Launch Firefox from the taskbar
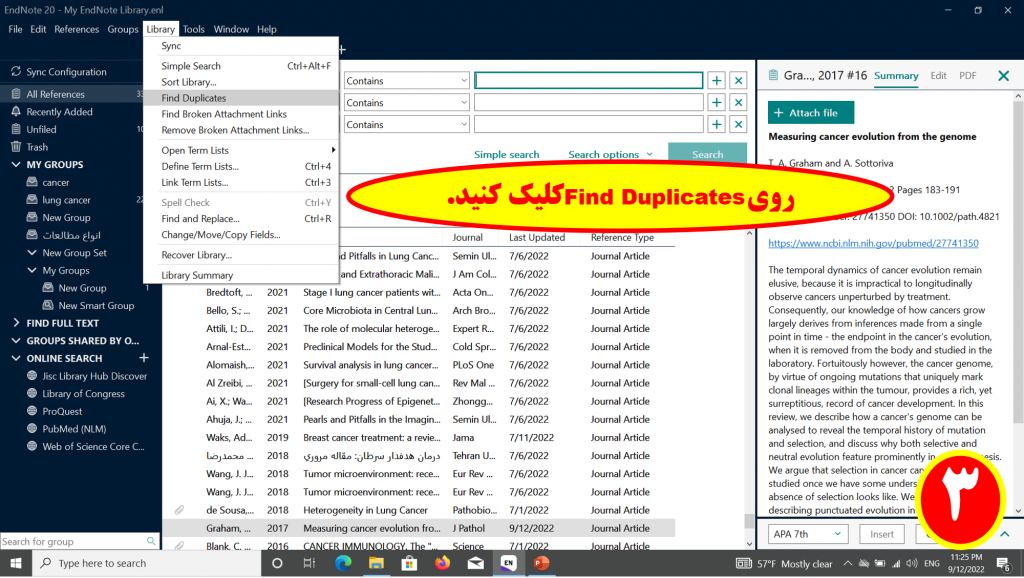The height and width of the screenshot is (578, 1024). (x=442, y=563)
